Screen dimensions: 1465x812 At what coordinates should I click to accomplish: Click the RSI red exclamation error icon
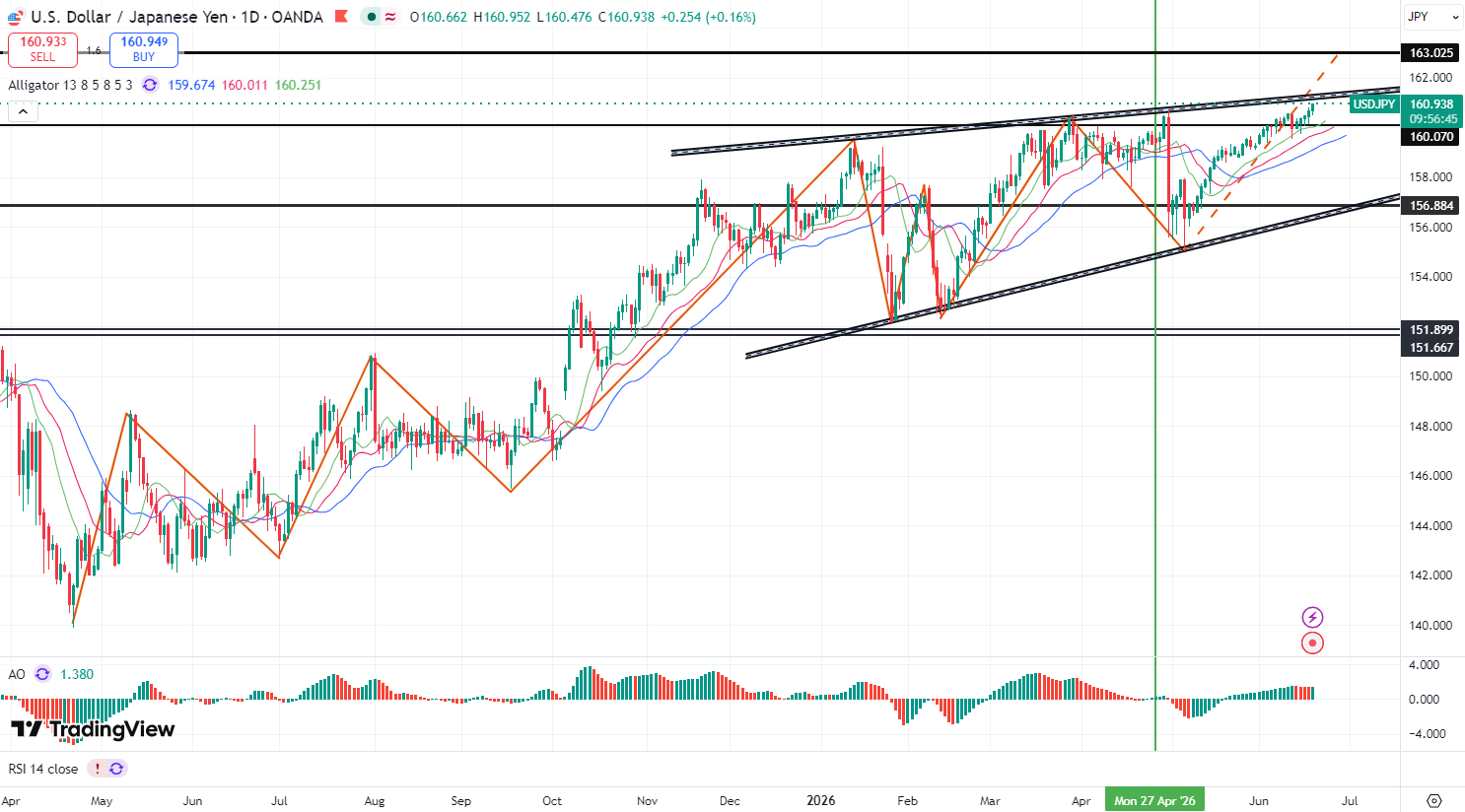coord(97,769)
